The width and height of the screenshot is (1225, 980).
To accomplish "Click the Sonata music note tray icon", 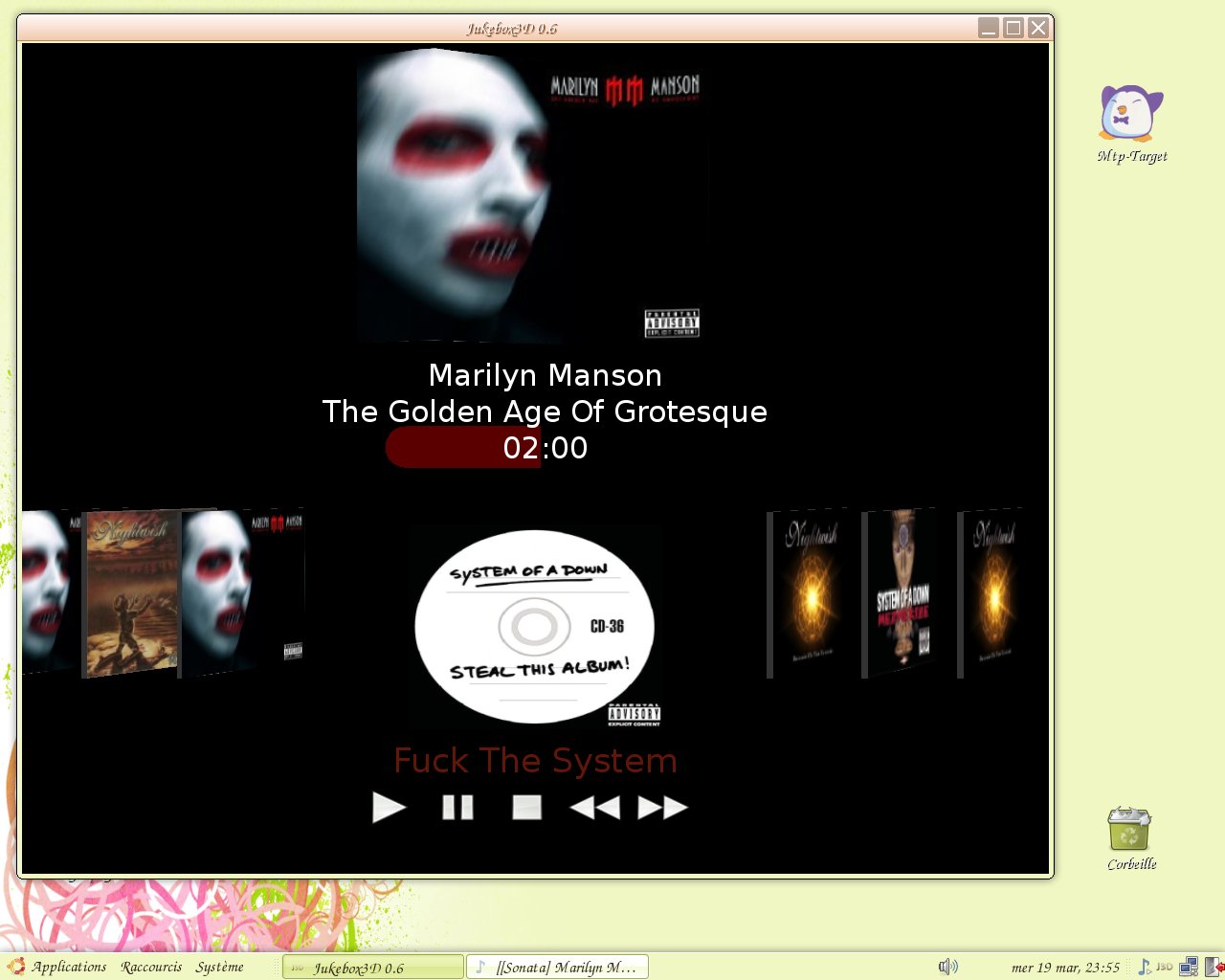I will (x=1144, y=967).
